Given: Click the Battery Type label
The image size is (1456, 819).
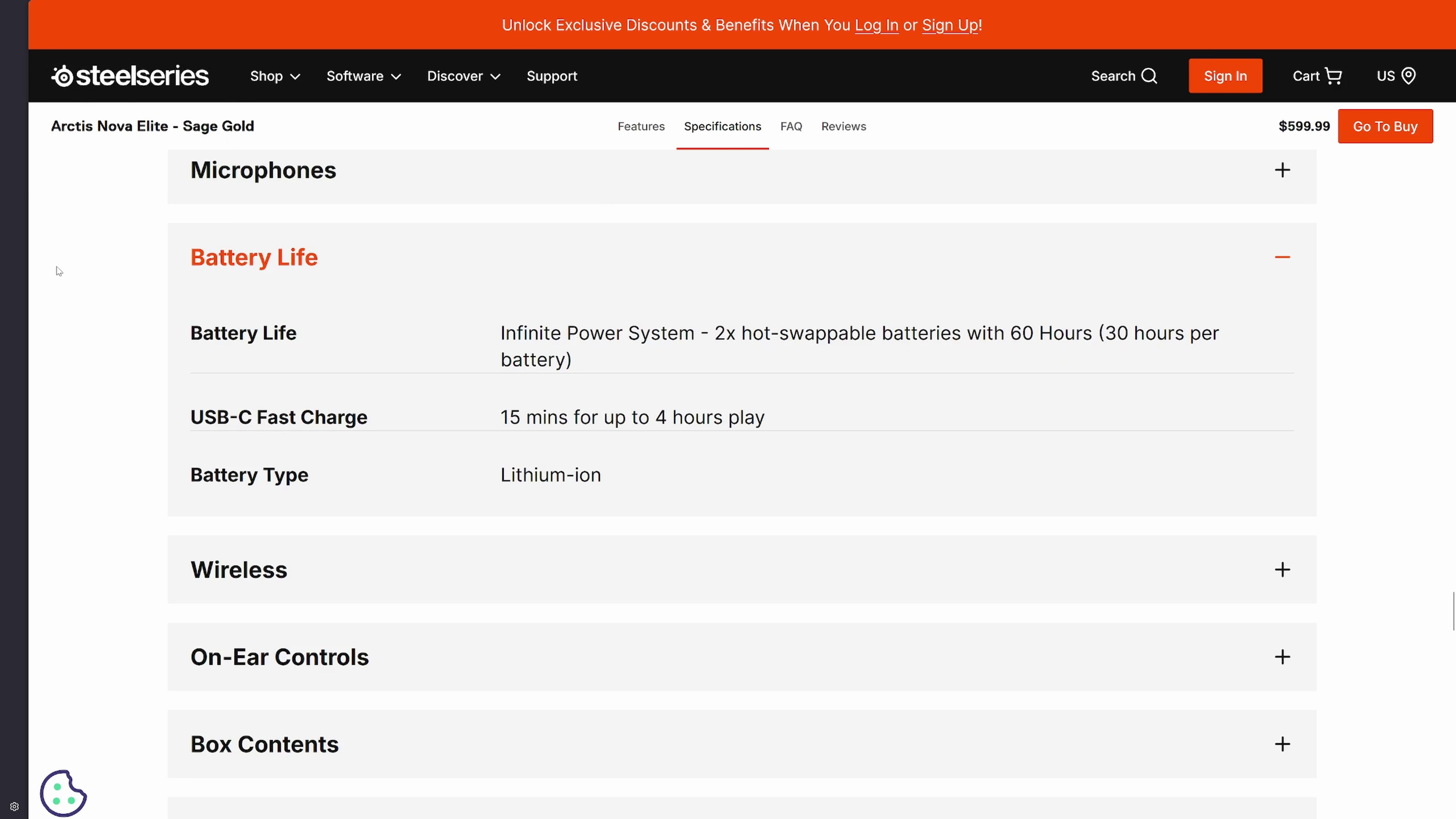Looking at the screenshot, I should click(249, 475).
